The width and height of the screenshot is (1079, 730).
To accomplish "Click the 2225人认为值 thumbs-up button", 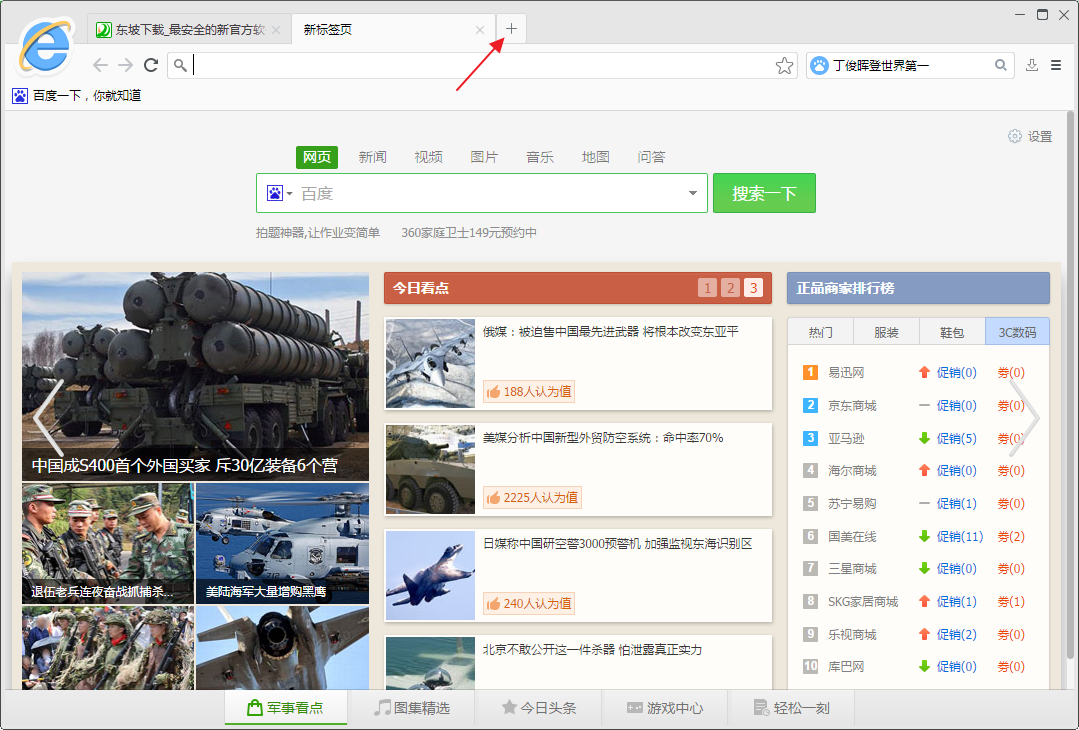I will click(532, 497).
